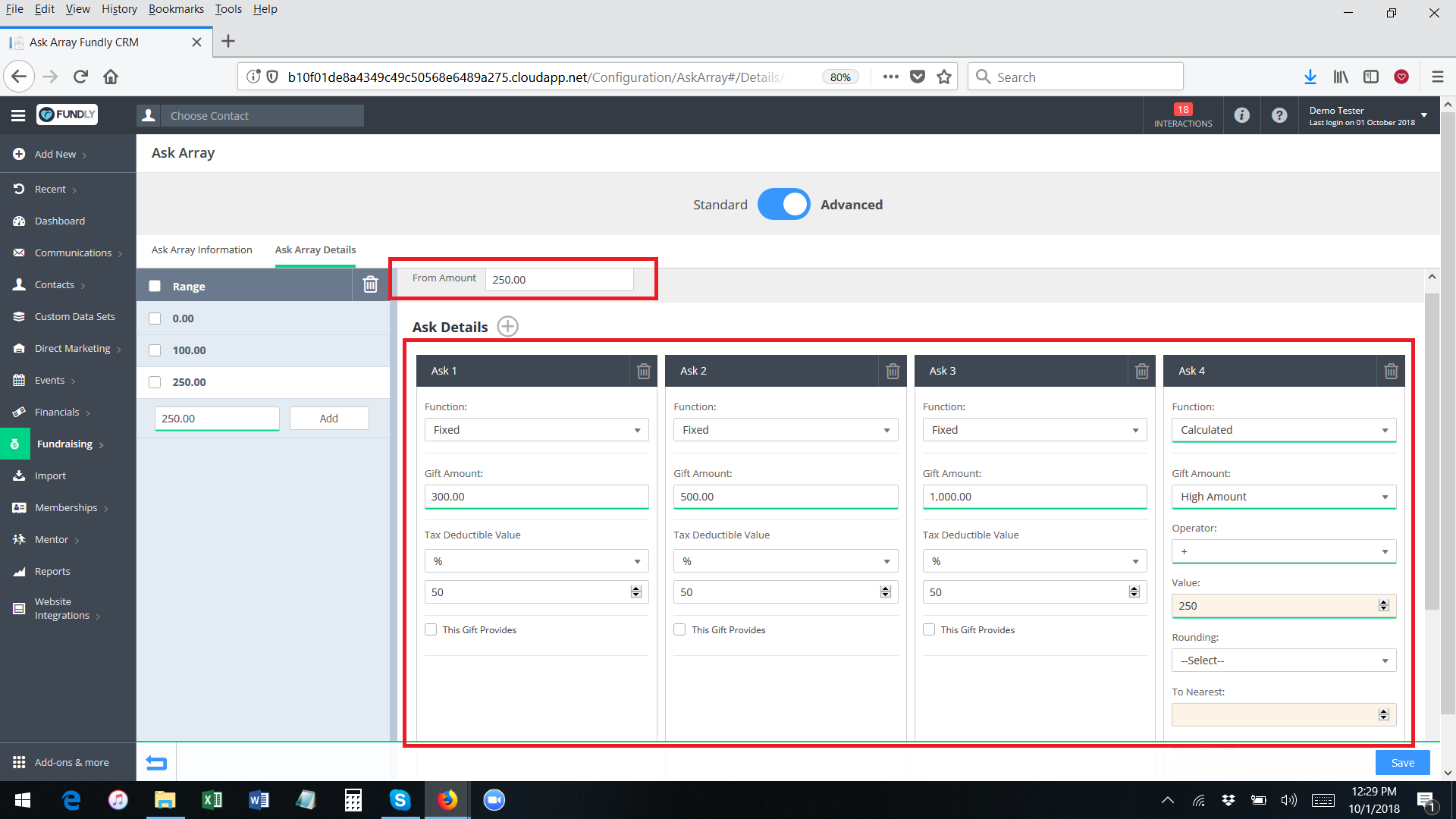Open Ask 1 tax deductible % dropdown
1456x819 pixels.
536,561
